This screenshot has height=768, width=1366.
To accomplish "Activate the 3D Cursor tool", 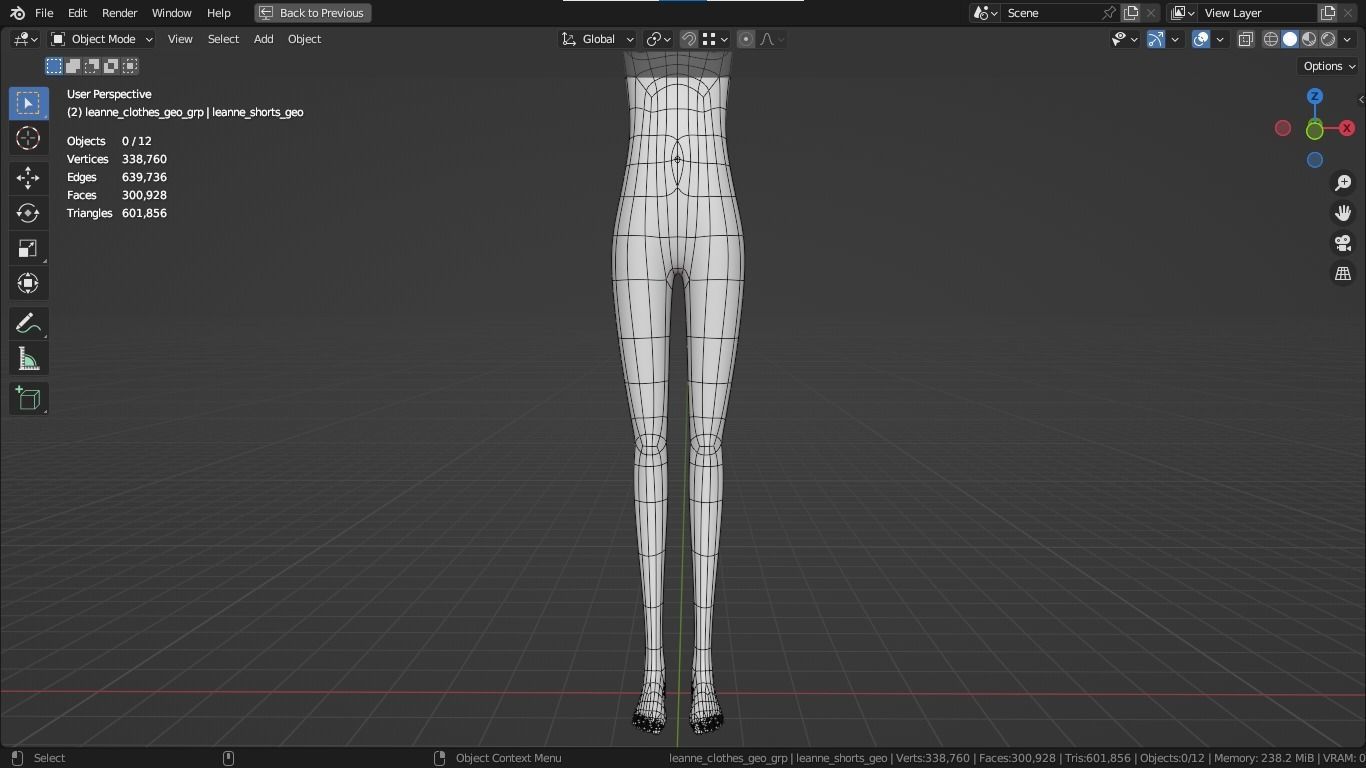I will [28, 138].
